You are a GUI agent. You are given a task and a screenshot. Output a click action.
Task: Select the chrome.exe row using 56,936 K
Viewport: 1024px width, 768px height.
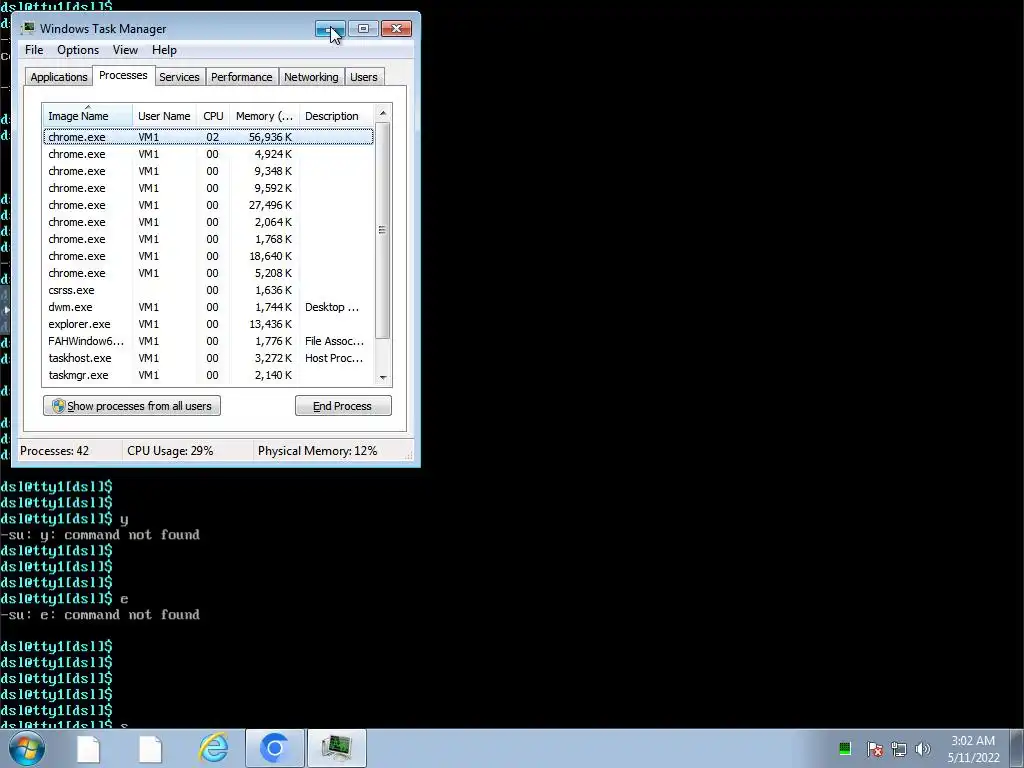(x=208, y=137)
